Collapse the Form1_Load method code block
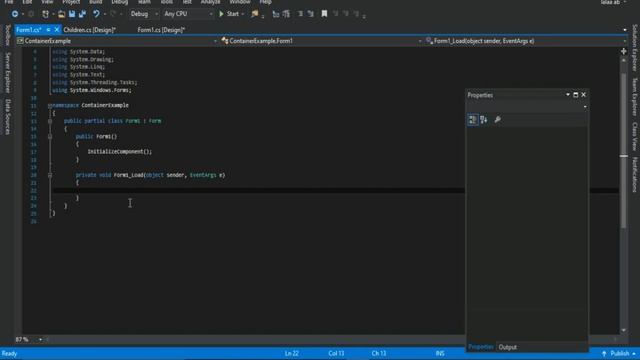Image resolution: width=640 pixels, height=360 pixels. pyautogui.click(x=50, y=175)
